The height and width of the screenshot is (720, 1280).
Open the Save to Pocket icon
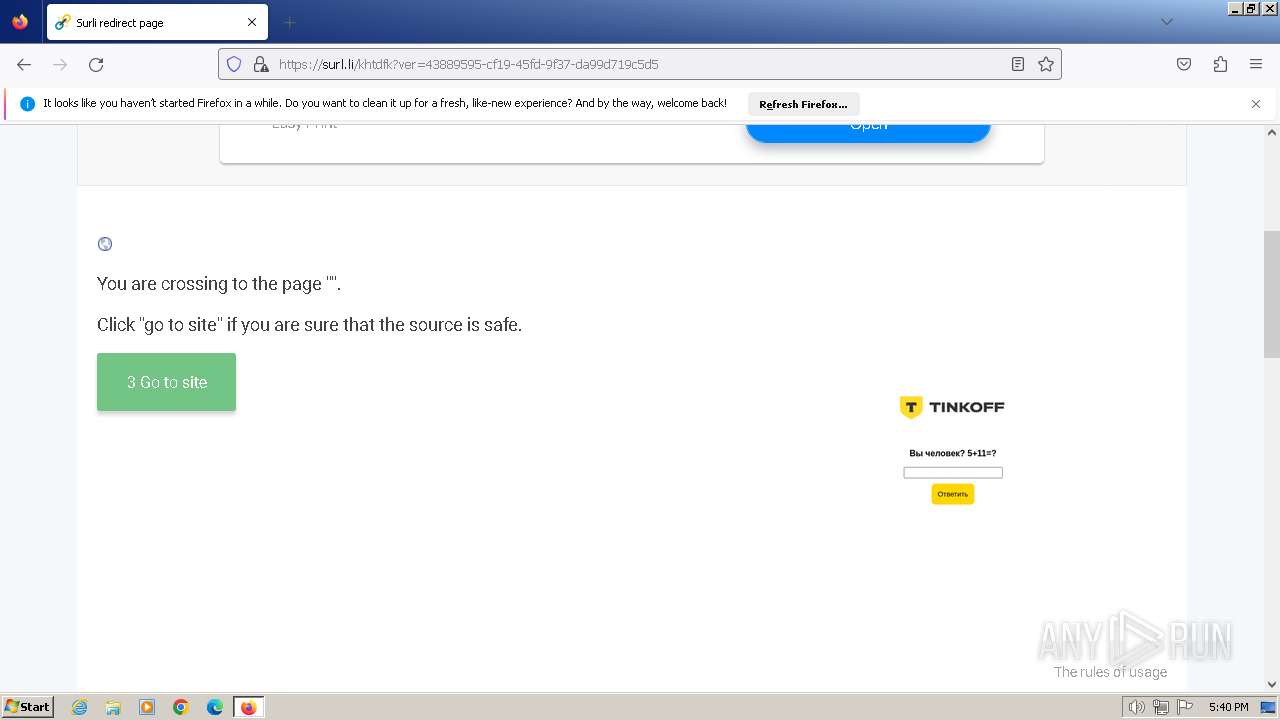point(1184,64)
